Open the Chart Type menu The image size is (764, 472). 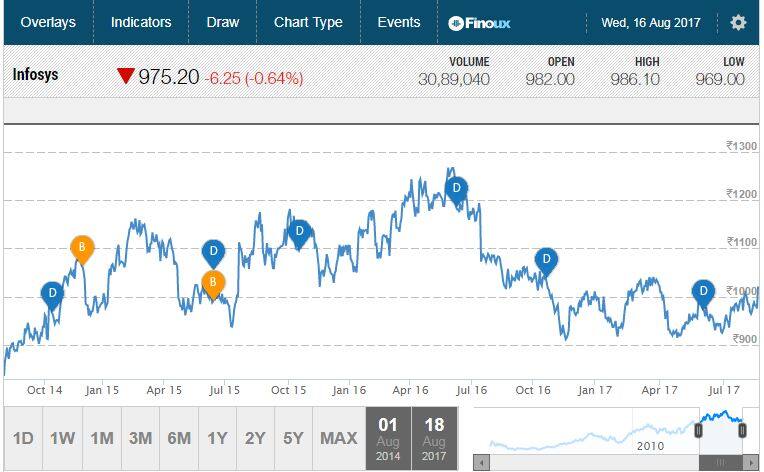308,22
